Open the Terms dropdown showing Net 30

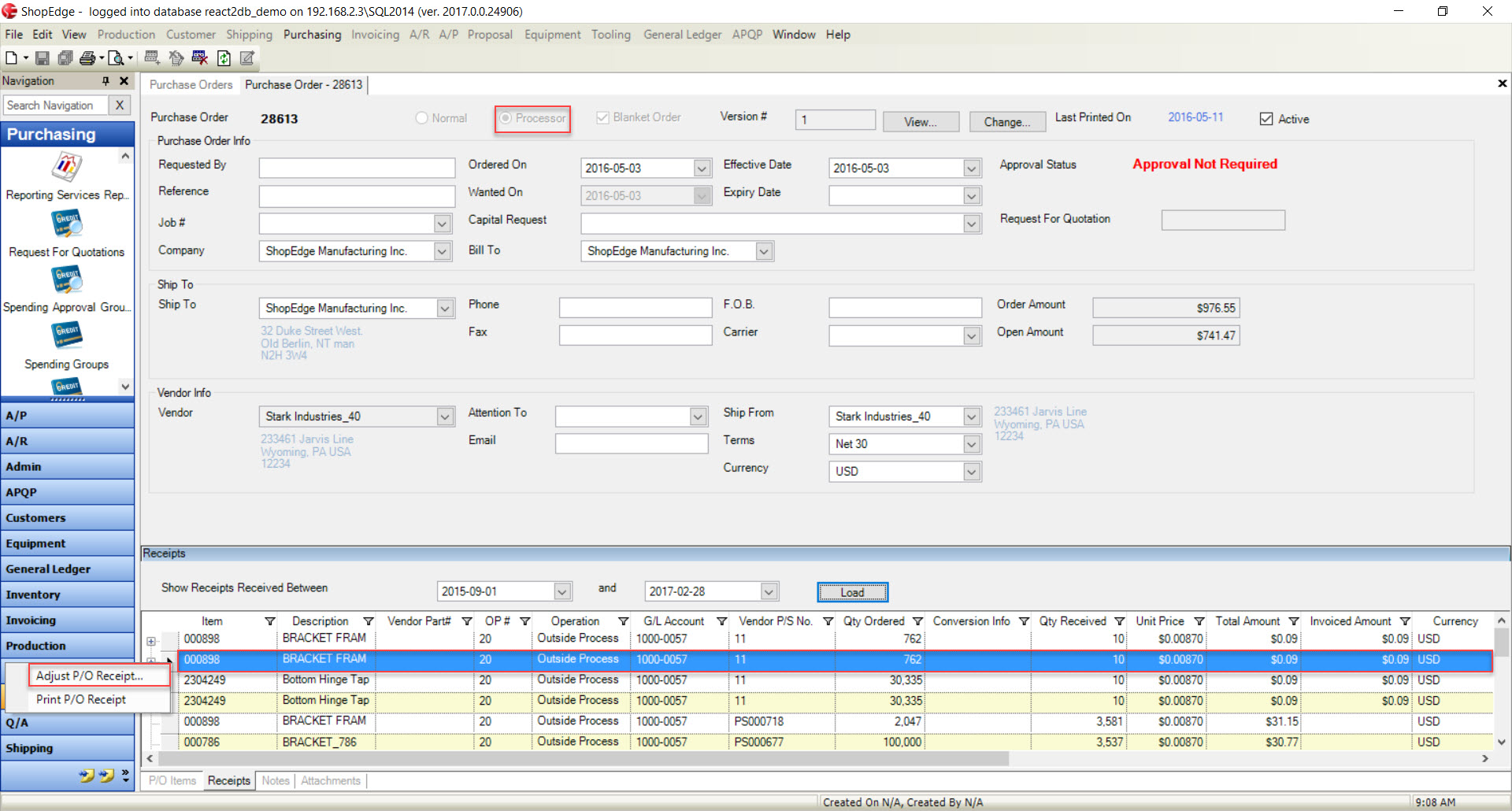point(972,444)
